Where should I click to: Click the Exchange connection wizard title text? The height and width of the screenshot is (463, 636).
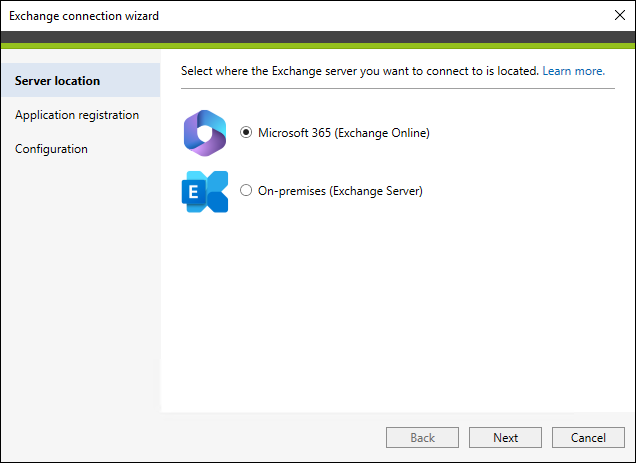(x=84, y=16)
